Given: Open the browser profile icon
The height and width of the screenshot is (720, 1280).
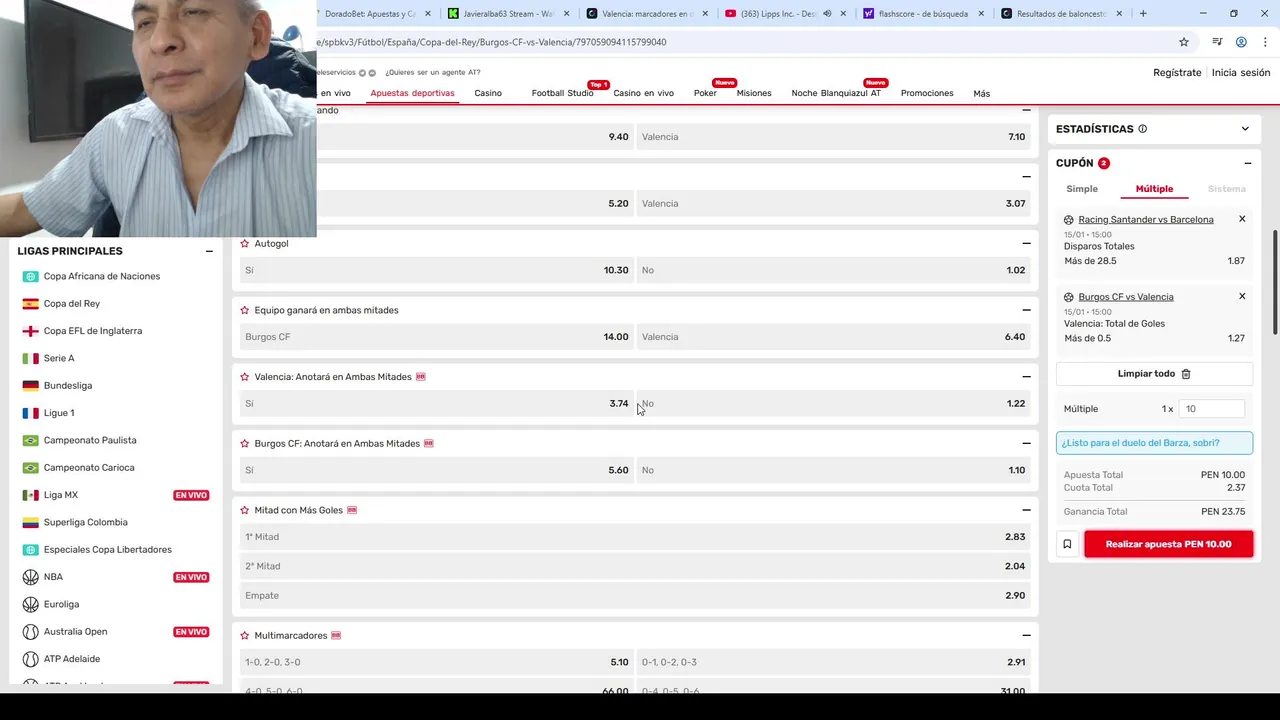Looking at the screenshot, I should click(1241, 42).
